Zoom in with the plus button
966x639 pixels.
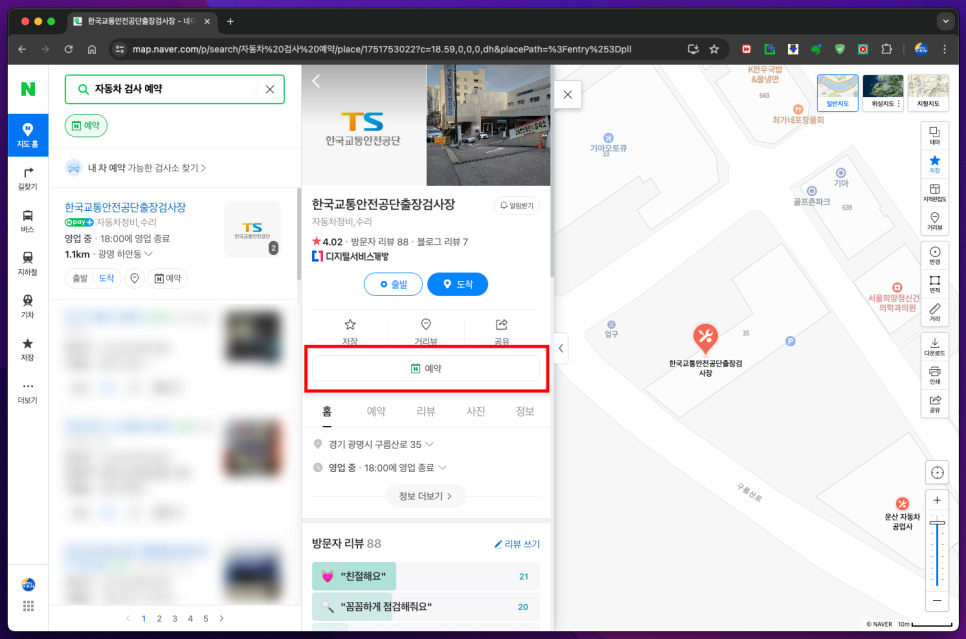pos(937,500)
